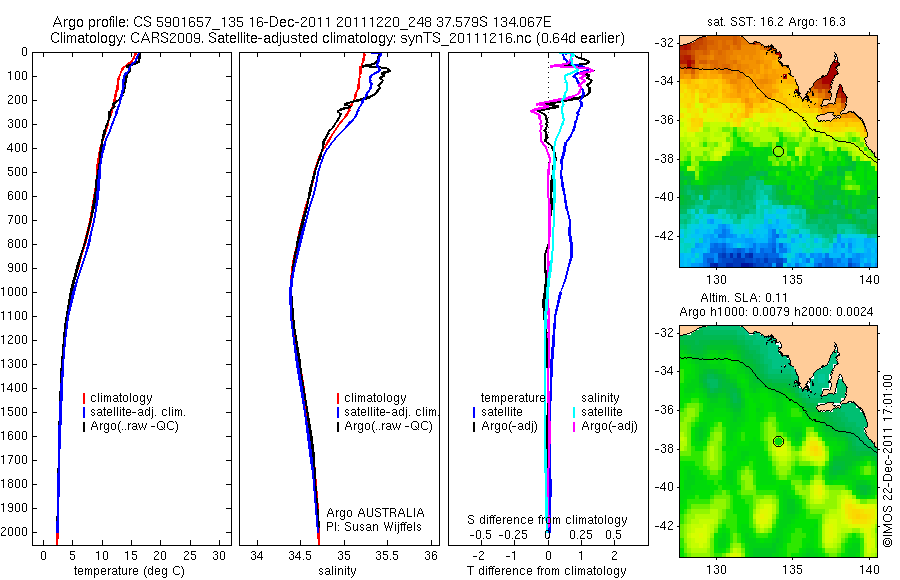Click the Climatology CARS2009 subtitle line
Screen dimensions: 900x580
pos(338,38)
